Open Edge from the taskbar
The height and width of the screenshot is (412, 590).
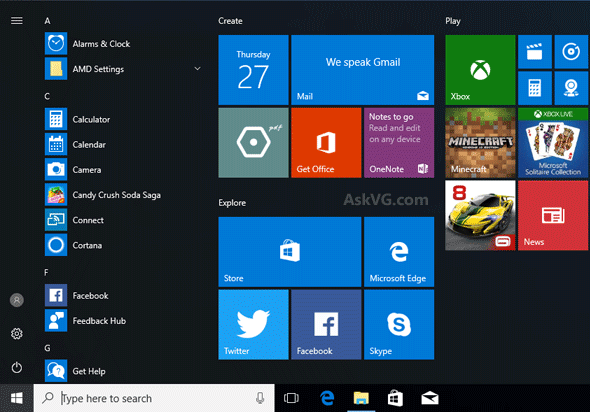point(327,398)
